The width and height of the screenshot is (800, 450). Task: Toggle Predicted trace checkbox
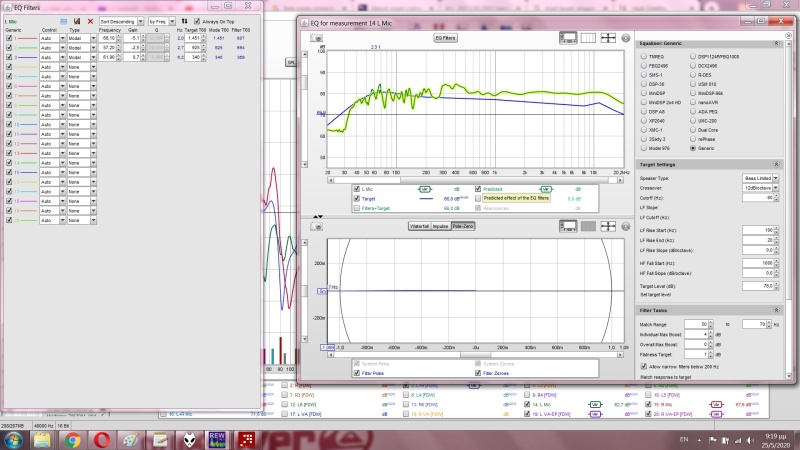[478, 189]
